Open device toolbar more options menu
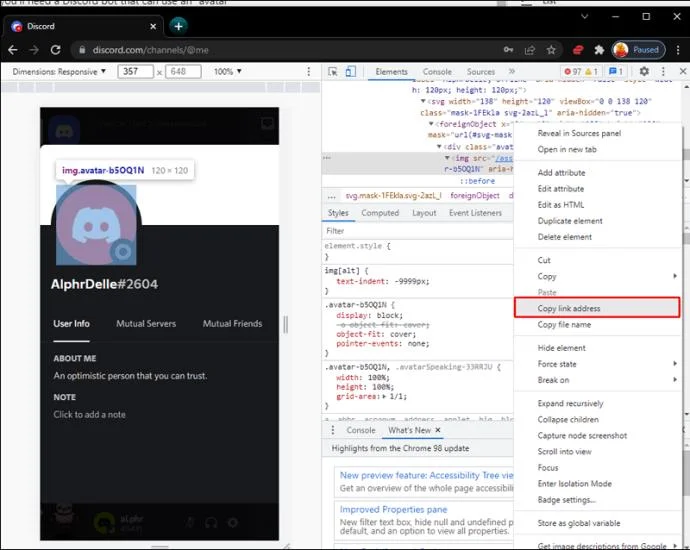690x550 pixels. pos(308,71)
